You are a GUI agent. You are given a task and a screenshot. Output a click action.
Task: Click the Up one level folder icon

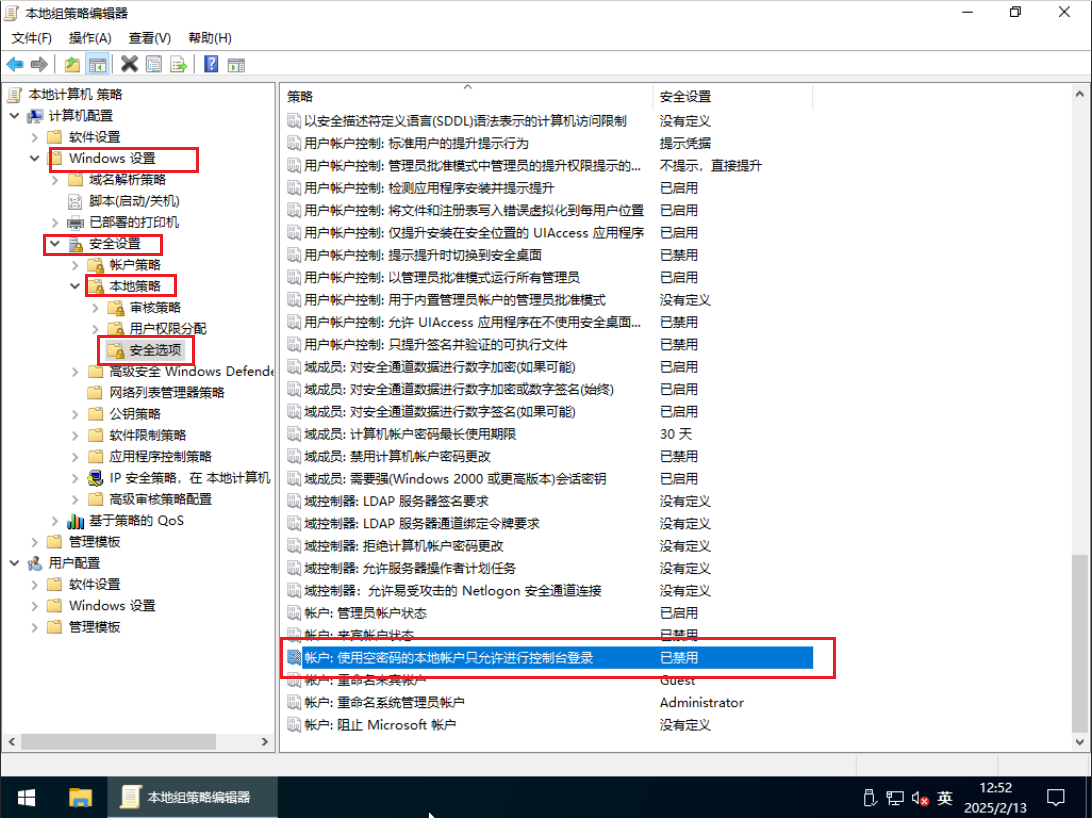72,65
